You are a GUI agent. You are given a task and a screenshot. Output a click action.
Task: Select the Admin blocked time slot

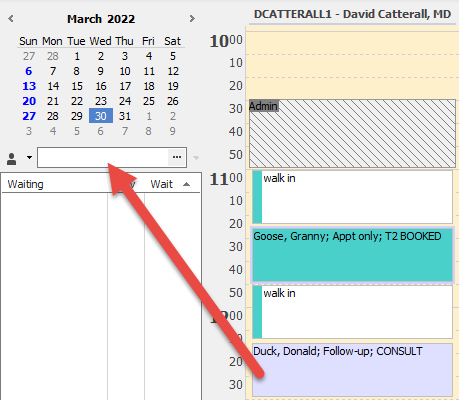click(x=352, y=133)
